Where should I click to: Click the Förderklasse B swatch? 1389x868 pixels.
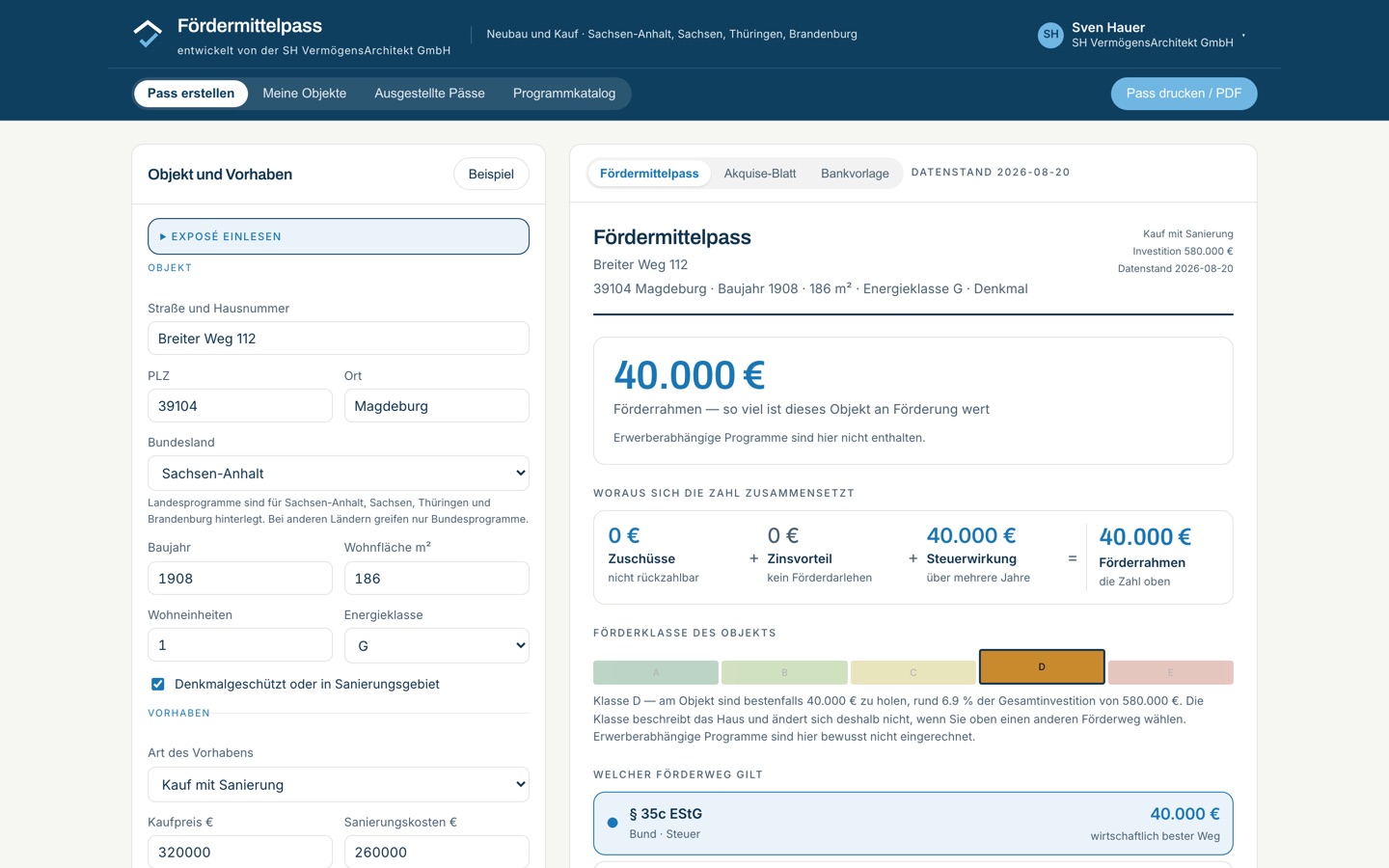coord(784,672)
